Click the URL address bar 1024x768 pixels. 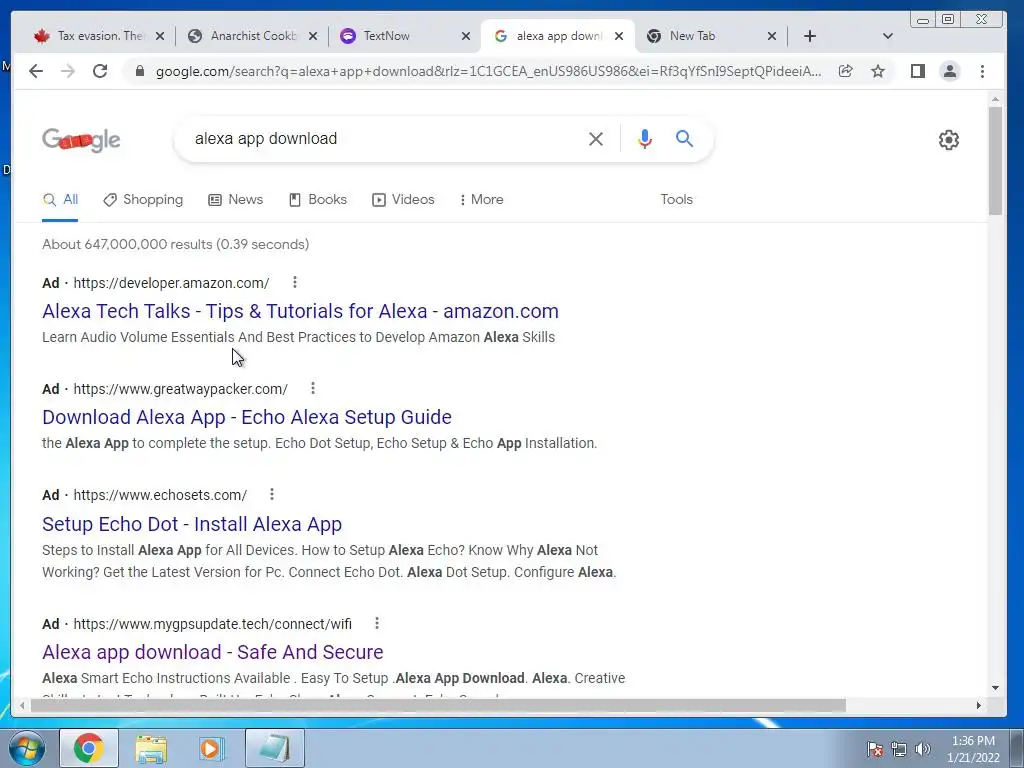pos(488,71)
